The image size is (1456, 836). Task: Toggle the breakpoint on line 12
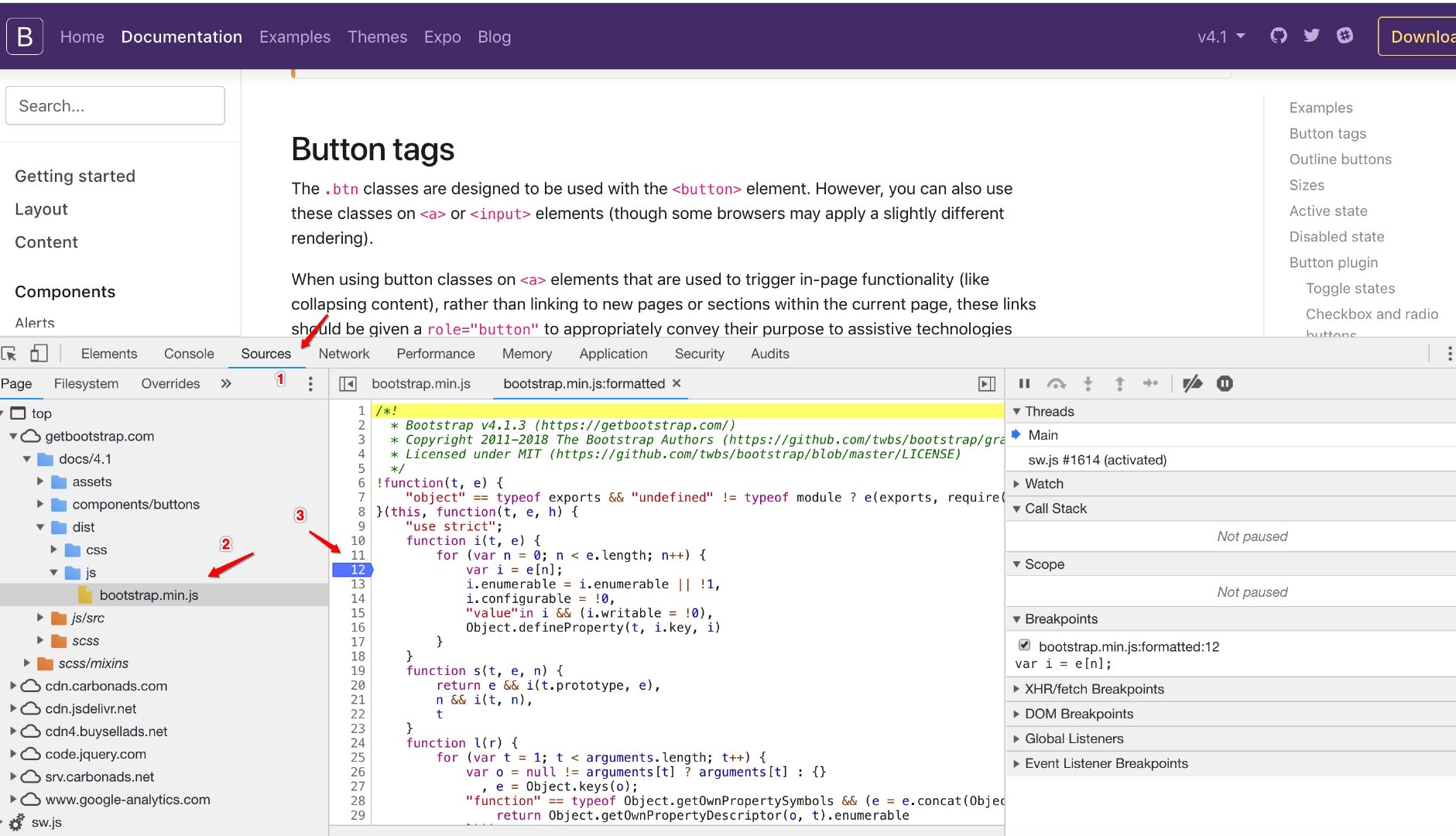point(353,570)
